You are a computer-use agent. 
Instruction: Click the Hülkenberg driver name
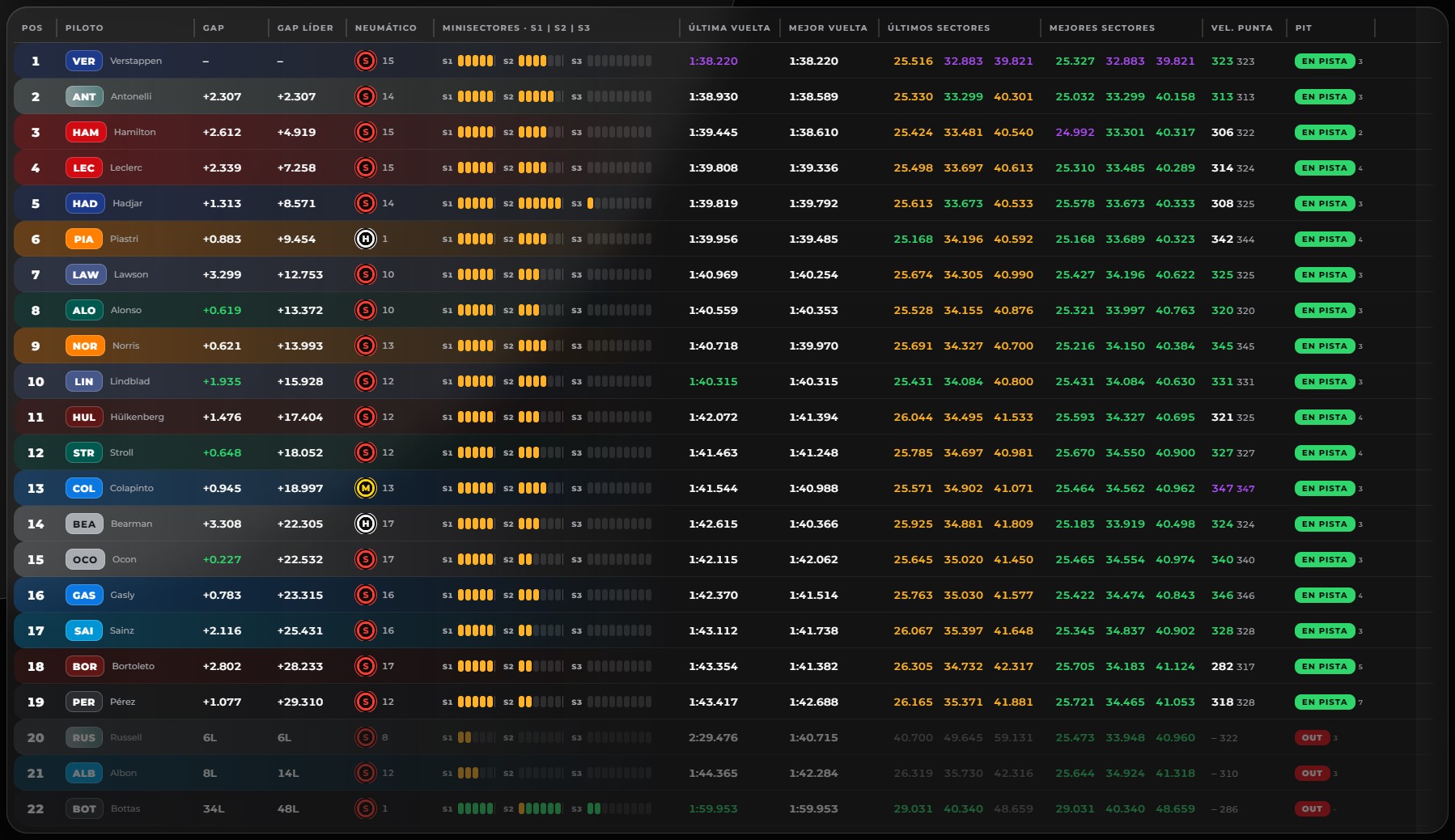pyautogui.click(x=137, y=417)
